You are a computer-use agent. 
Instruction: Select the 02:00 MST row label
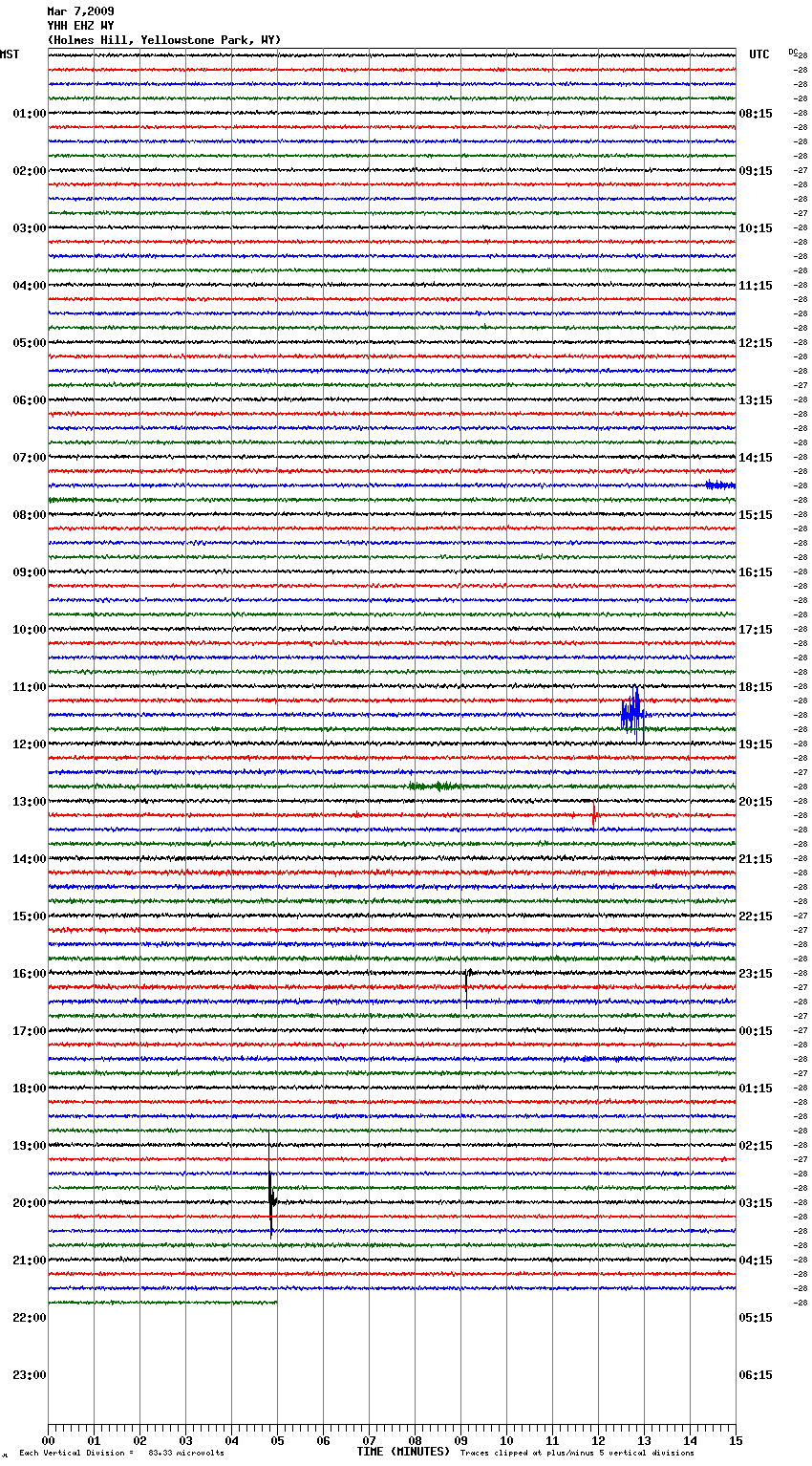click(x=30, y=171)
